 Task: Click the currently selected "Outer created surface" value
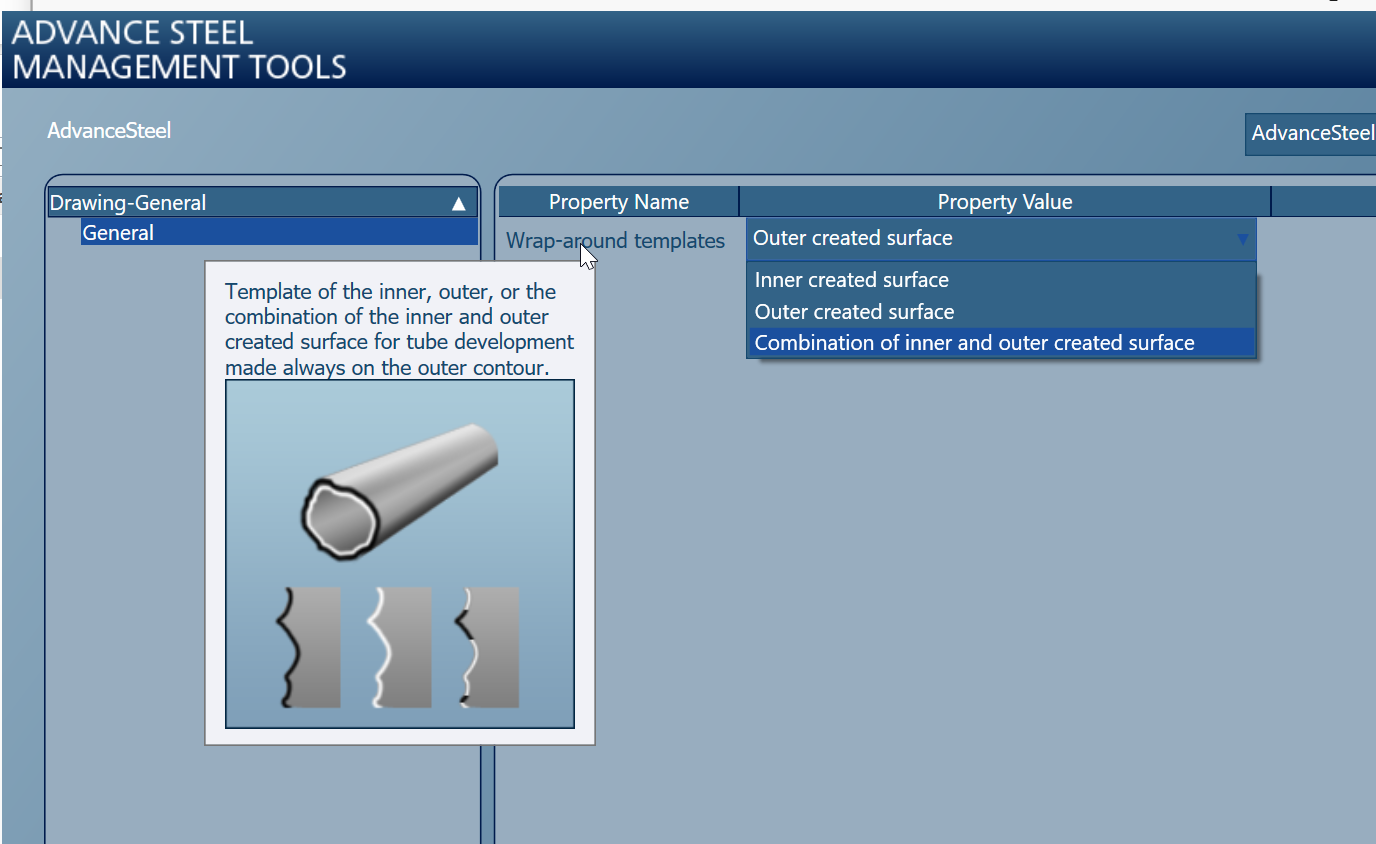[852, 238]
